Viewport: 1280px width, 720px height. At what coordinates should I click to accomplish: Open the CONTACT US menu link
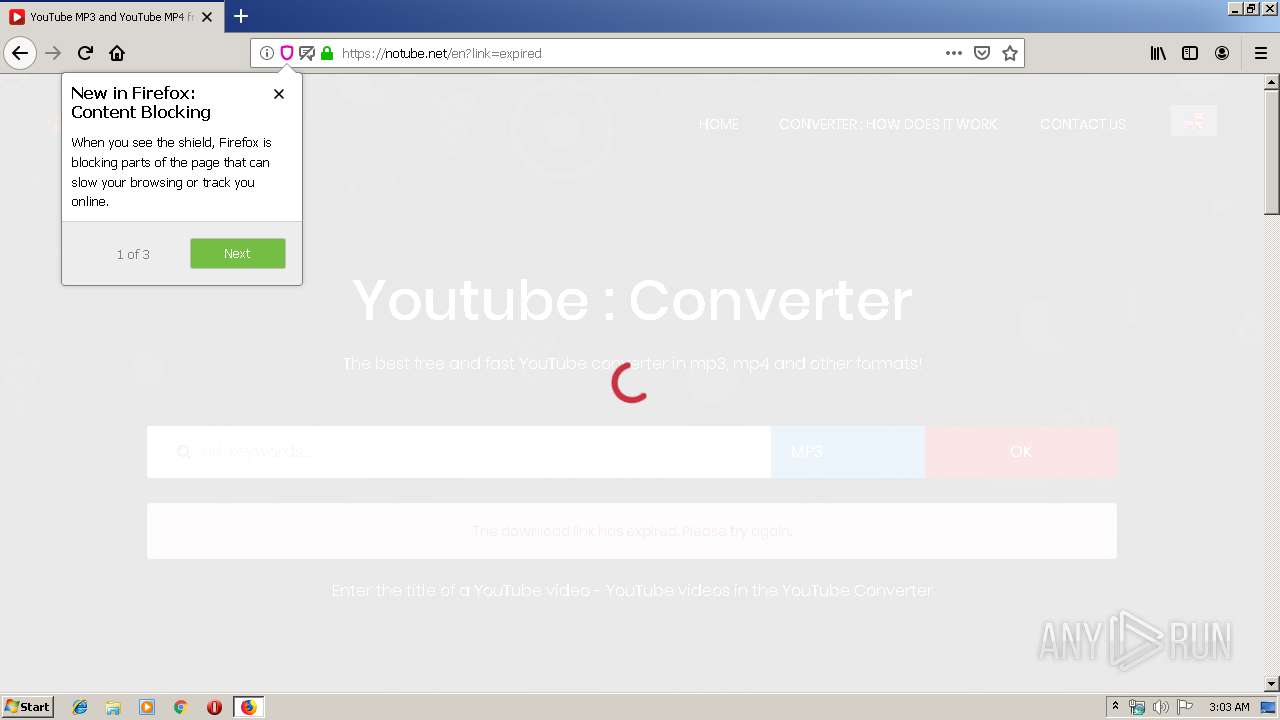(1083, 124)
